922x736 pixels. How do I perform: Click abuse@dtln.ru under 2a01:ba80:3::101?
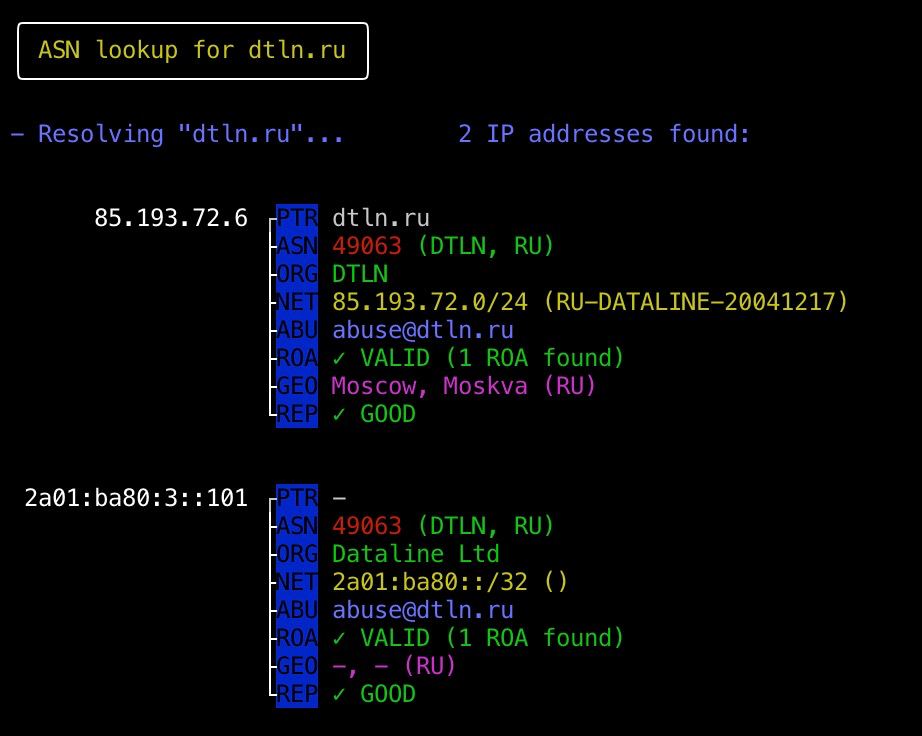(x=423, y=610)
